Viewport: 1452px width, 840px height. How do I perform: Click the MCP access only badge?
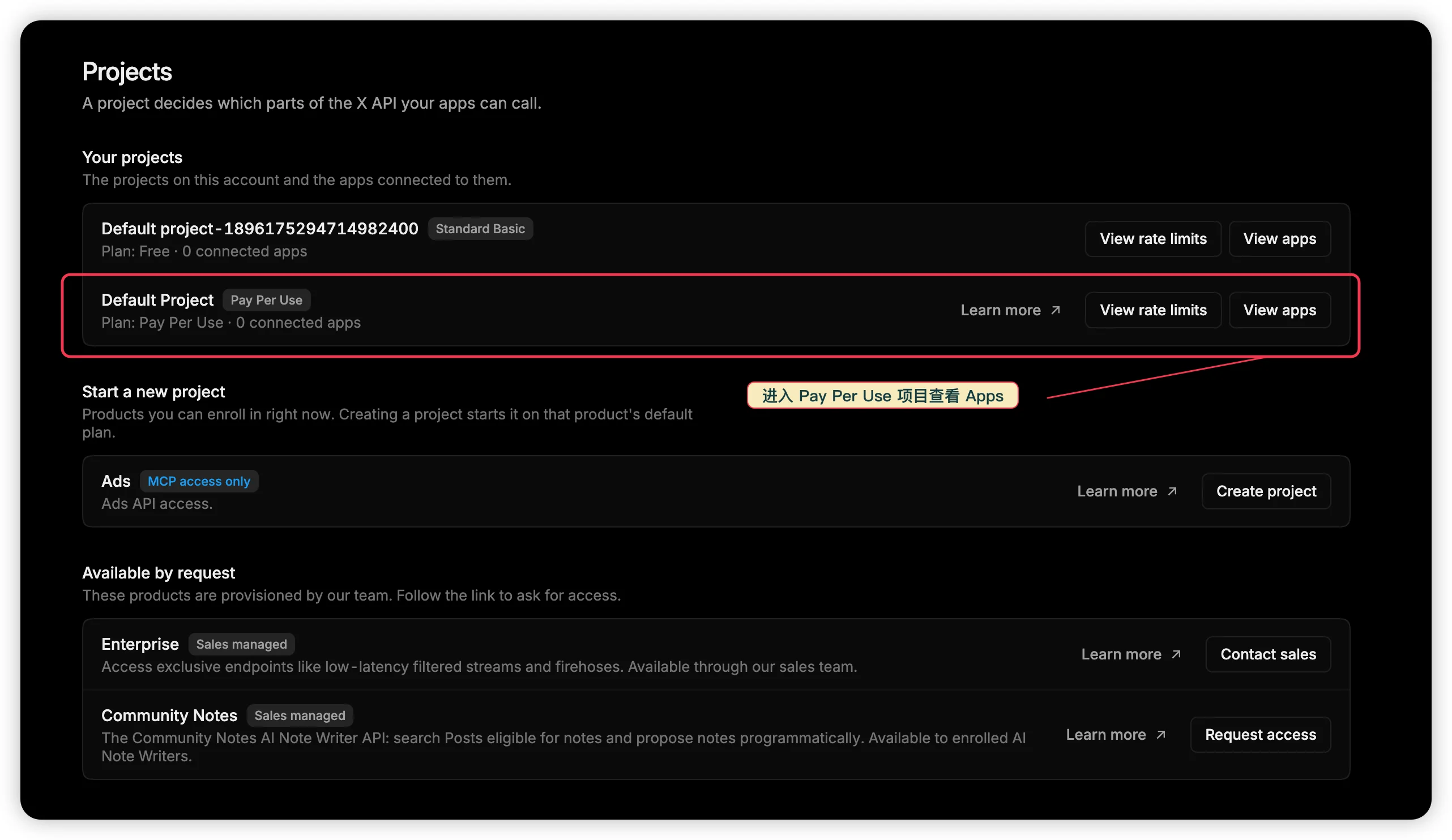point(199,481)
